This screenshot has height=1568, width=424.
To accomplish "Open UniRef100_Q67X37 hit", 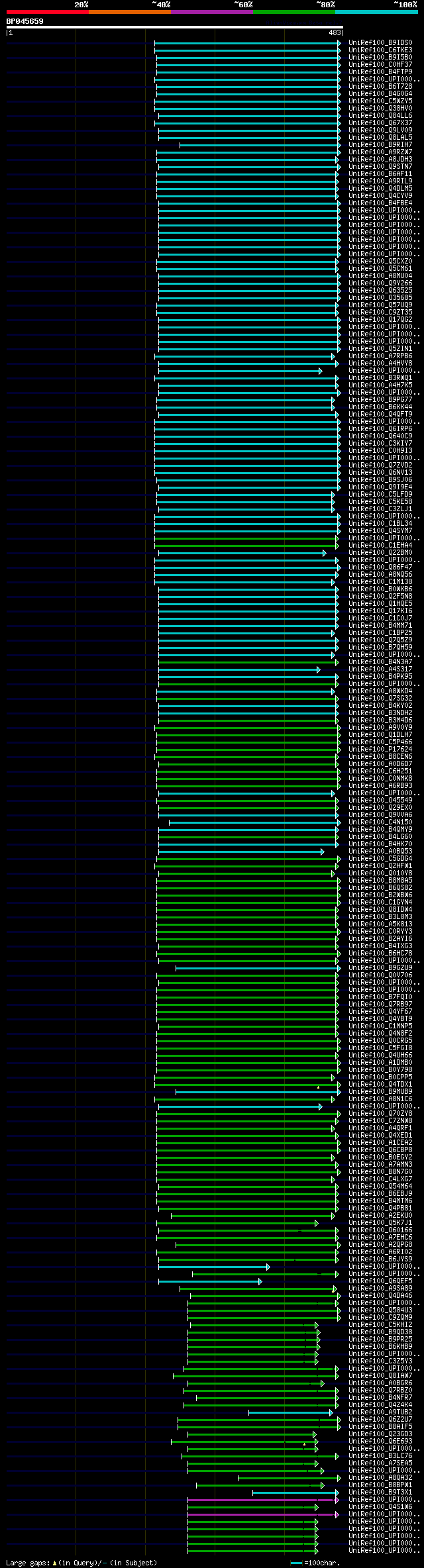I will click(x=380, y=122).
